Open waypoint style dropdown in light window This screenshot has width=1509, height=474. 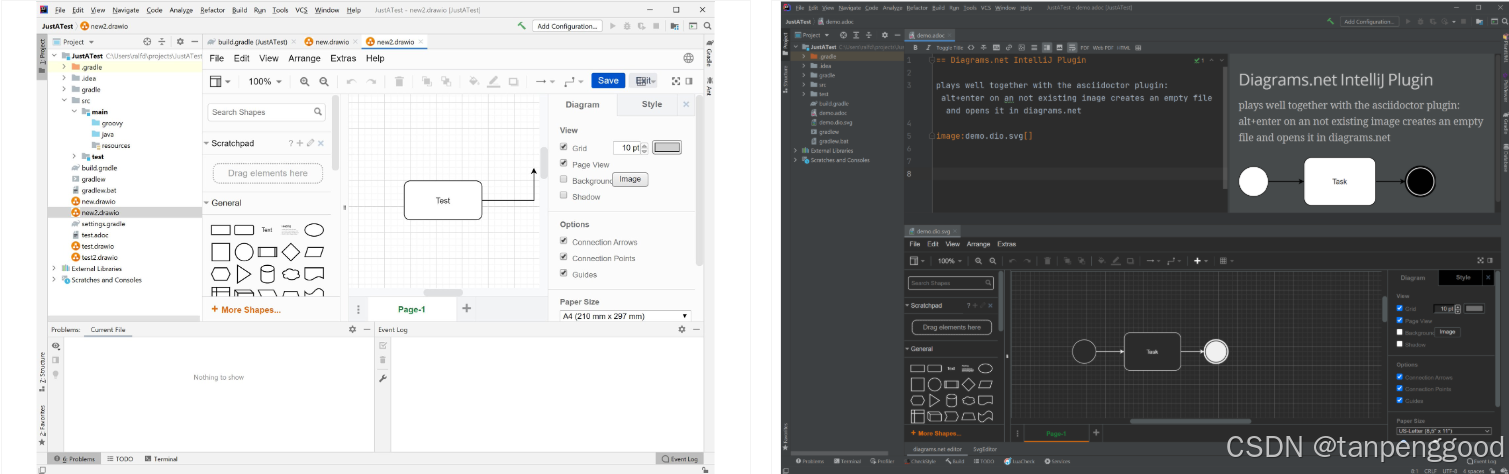572,81
